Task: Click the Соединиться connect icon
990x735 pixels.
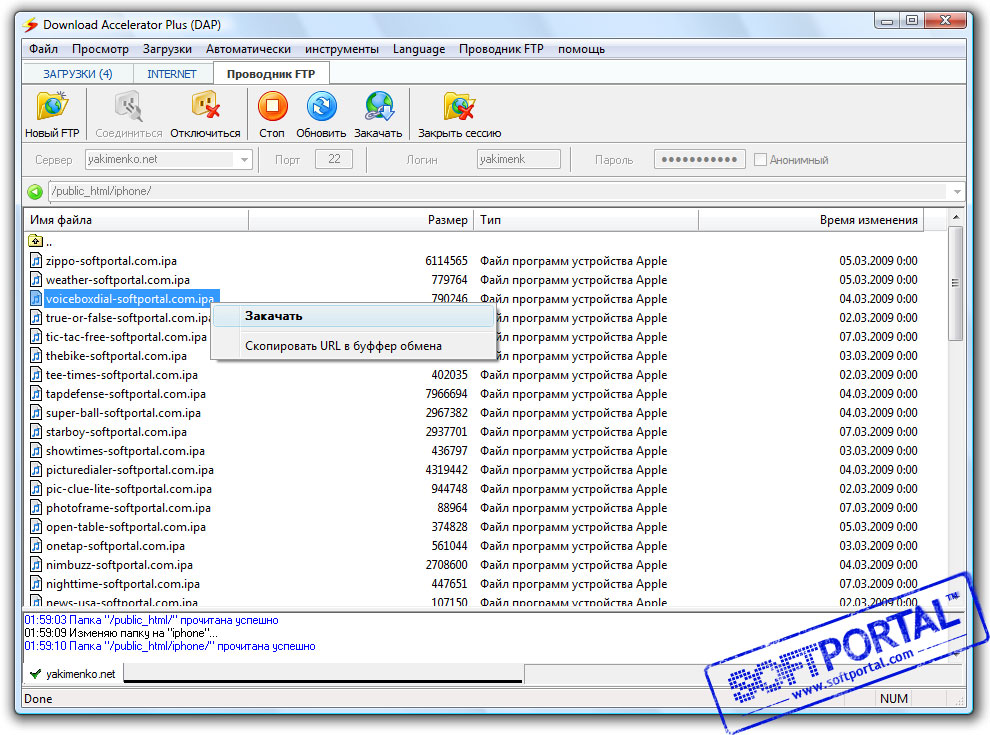Action: point(128,106)
